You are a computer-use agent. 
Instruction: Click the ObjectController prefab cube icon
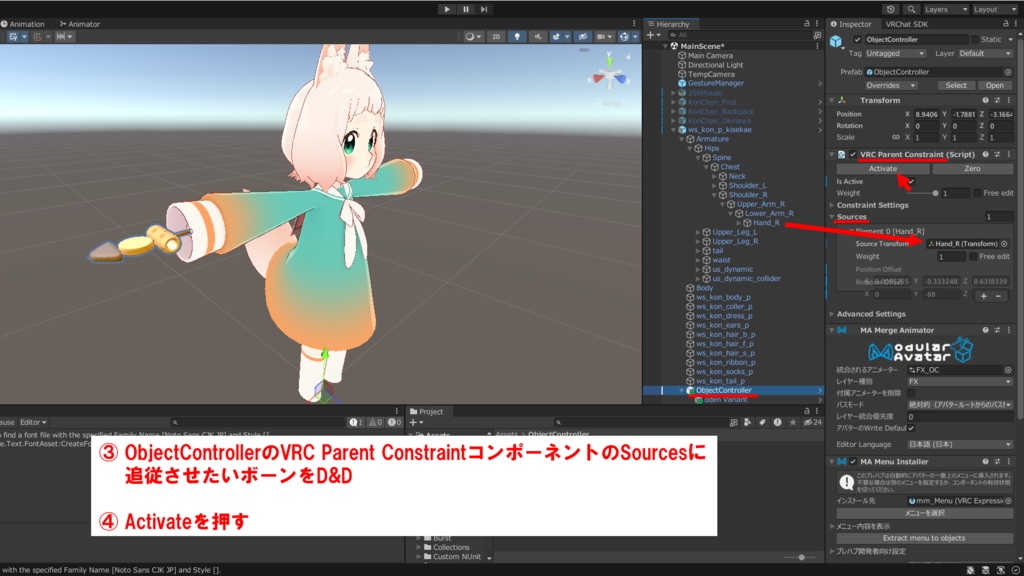(836, 40)
